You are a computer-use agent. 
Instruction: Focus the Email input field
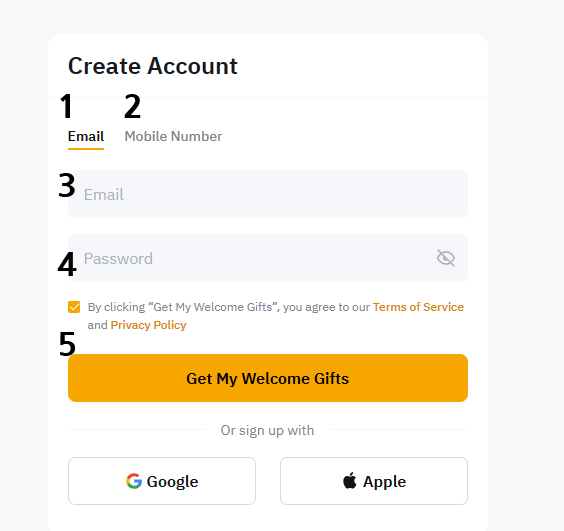pos(268,194)
